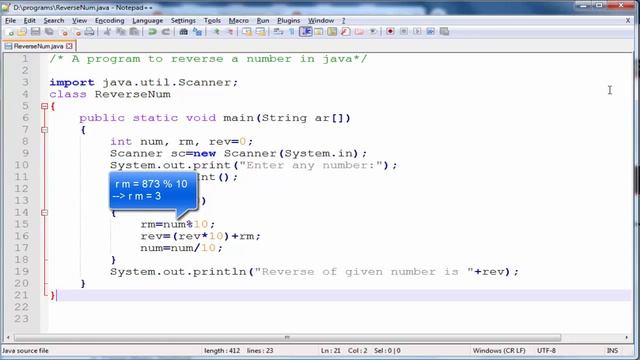640x360 pixels.
Task: Open Replace dialog from toolbar icon
Action: [x=198, y=32]
